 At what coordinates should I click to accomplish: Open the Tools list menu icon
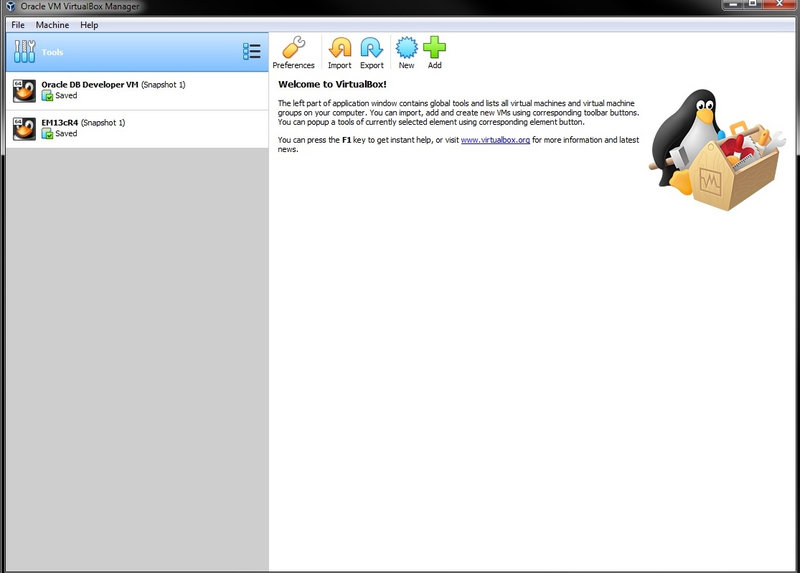(x=252, y=52)
